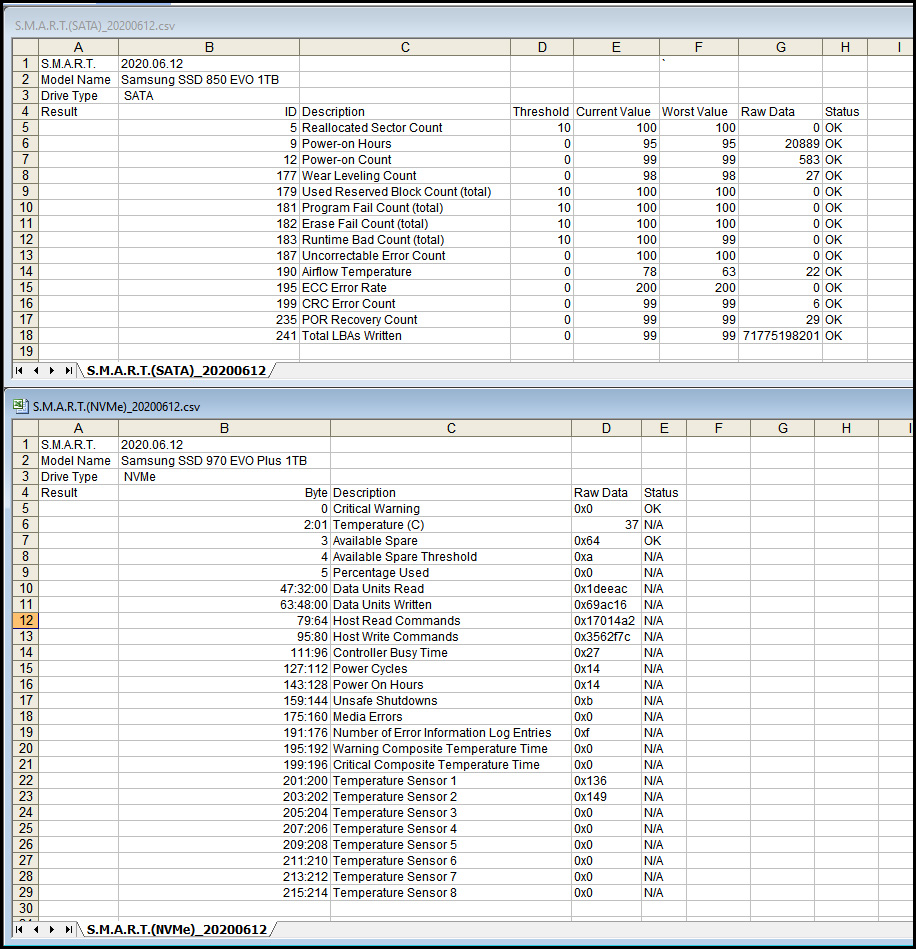Click the Samsung SSD 850 EVO 1TB cell
The height and width of the screenshot is (949, 916).
click(208, 80)
